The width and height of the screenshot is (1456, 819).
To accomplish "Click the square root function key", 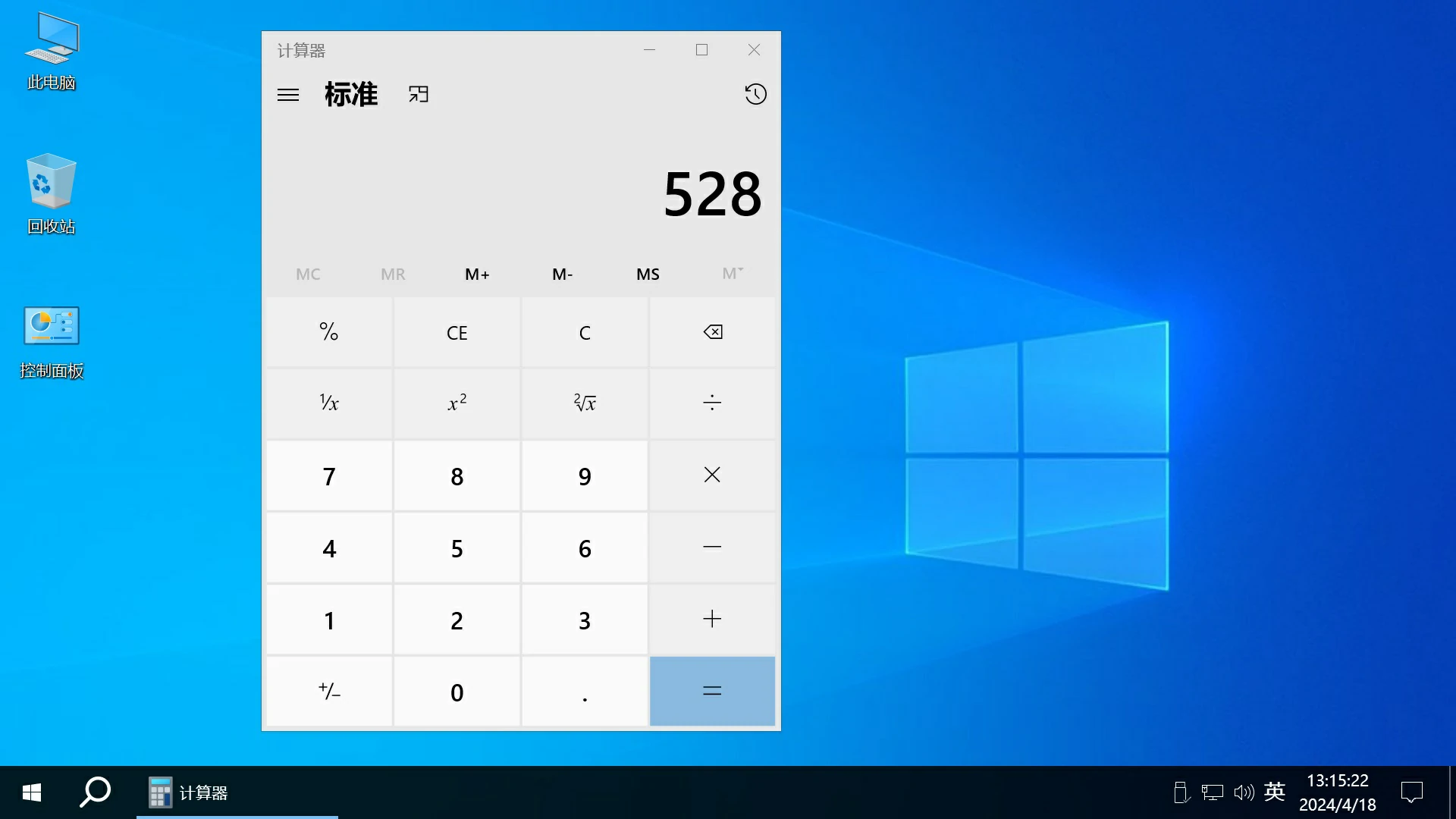I will coord(585,403).
